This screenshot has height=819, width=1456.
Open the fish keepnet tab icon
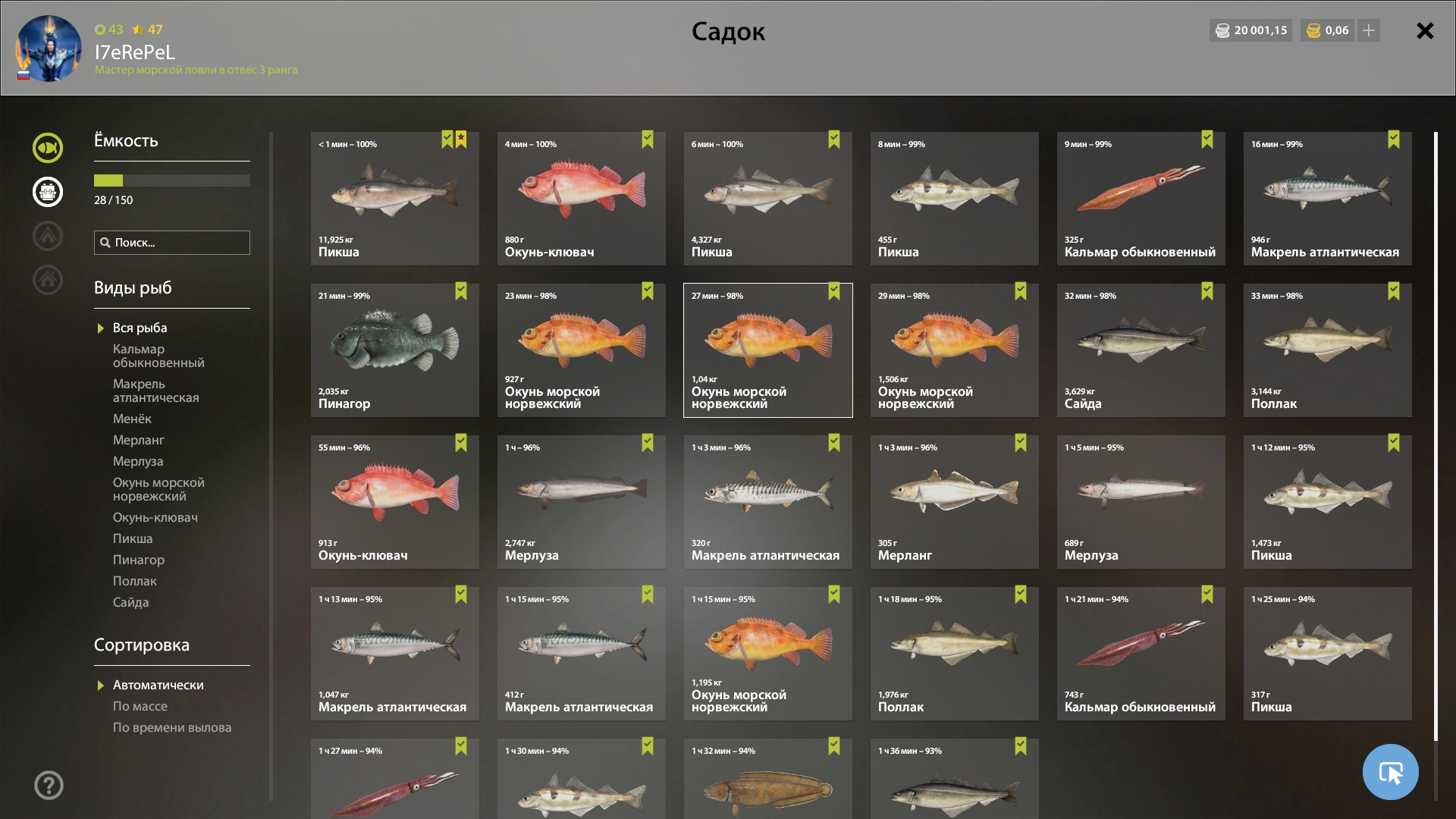pos(47,148)
